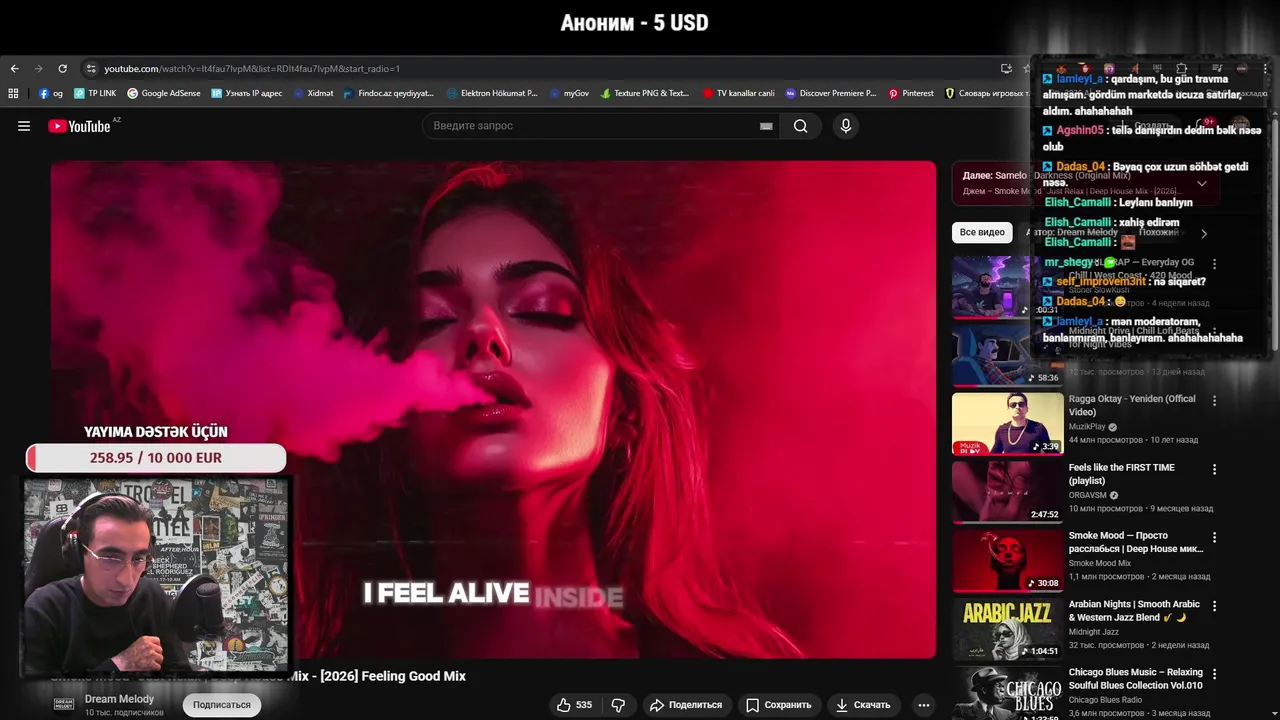Screen dimensions: 1280x720
Task: Open options menu for Feels like the FIRST TIME
Action: point(1214,469)
